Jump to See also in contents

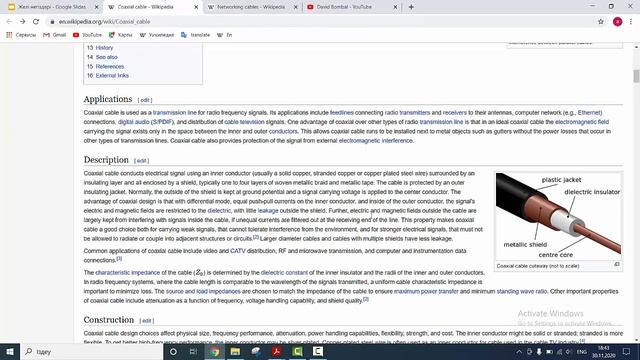coord(107,57)
